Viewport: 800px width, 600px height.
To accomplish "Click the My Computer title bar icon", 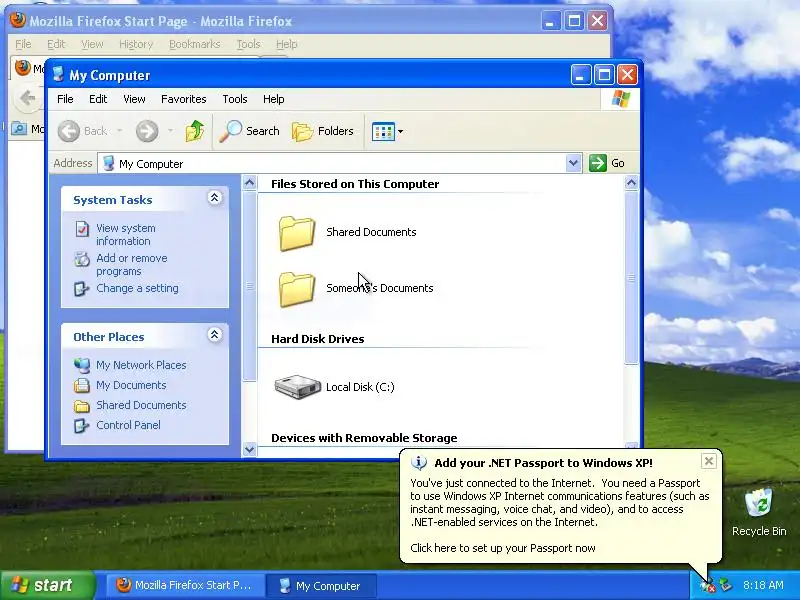I will tap(58, 74).
